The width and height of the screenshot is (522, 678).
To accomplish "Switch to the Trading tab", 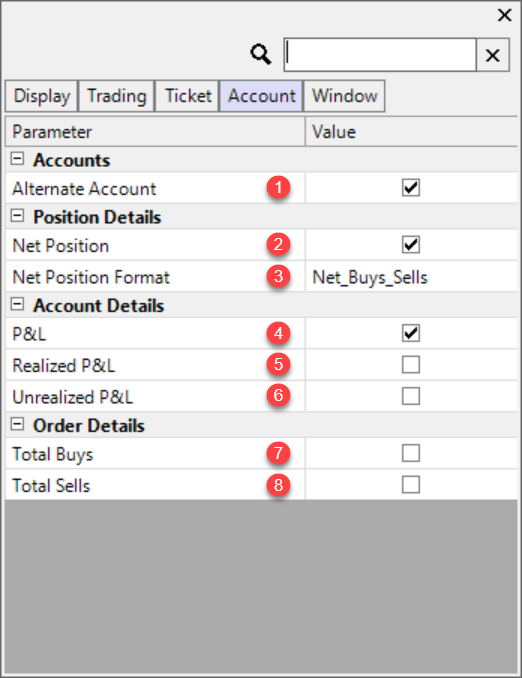I will tap(116, 96).
